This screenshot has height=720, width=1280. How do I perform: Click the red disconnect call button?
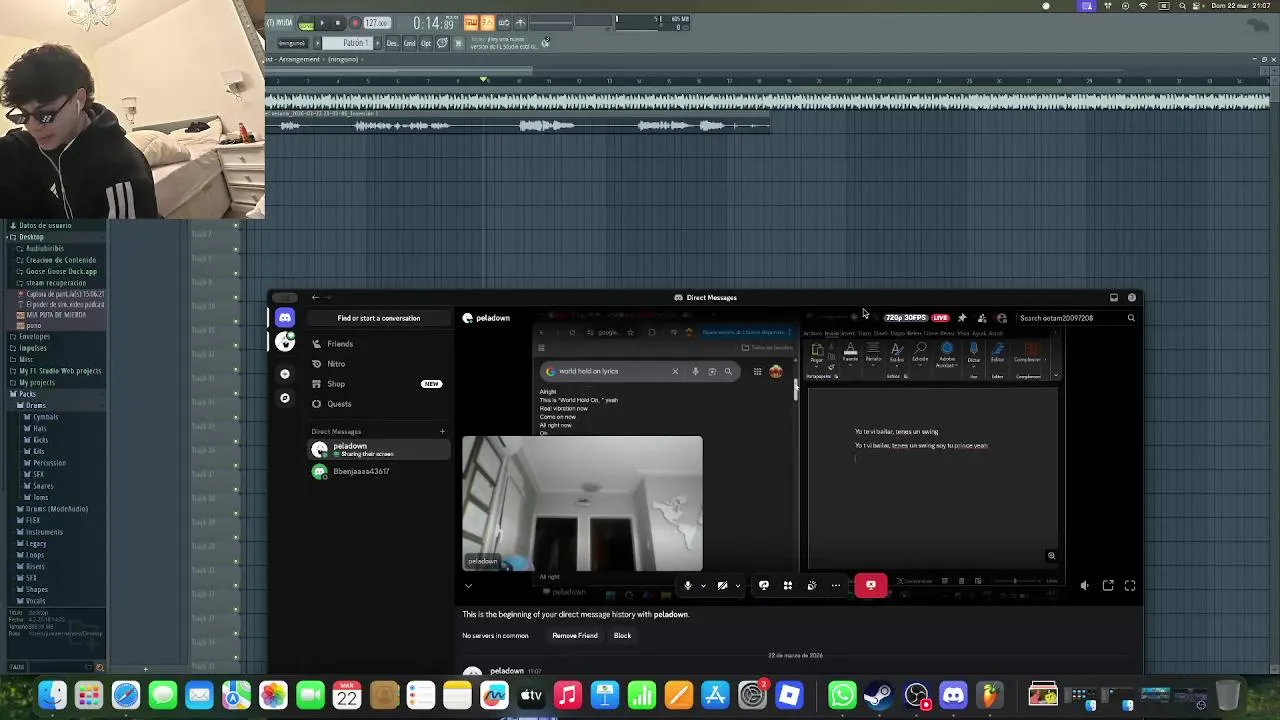(870, 586)
